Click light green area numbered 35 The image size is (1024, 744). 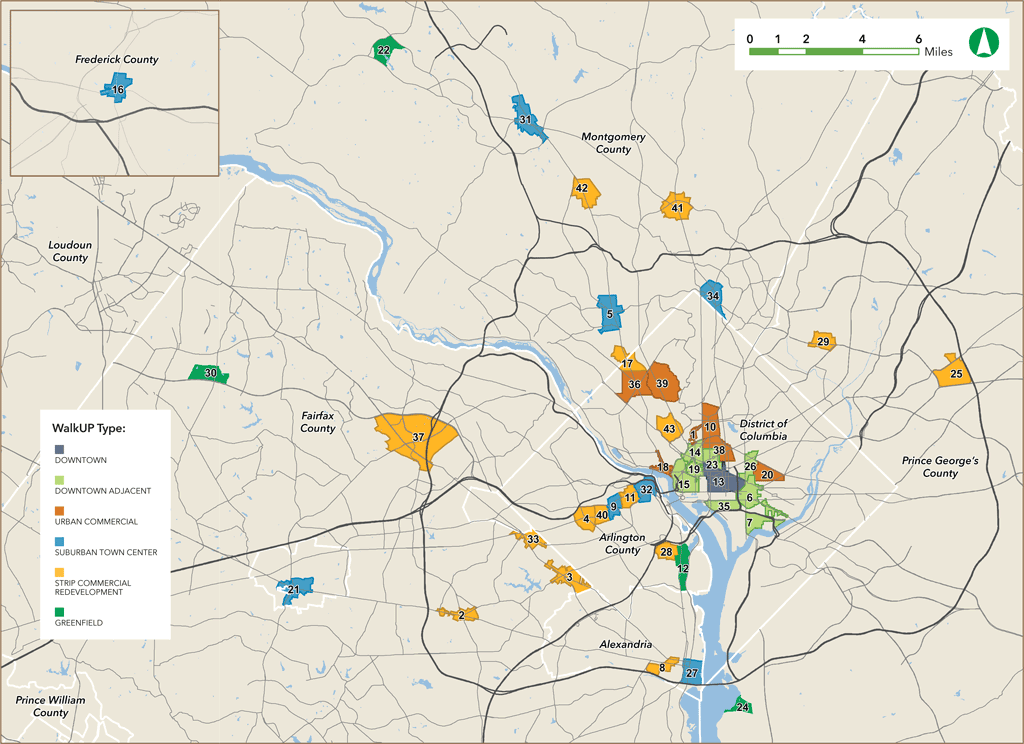(722, 506)
